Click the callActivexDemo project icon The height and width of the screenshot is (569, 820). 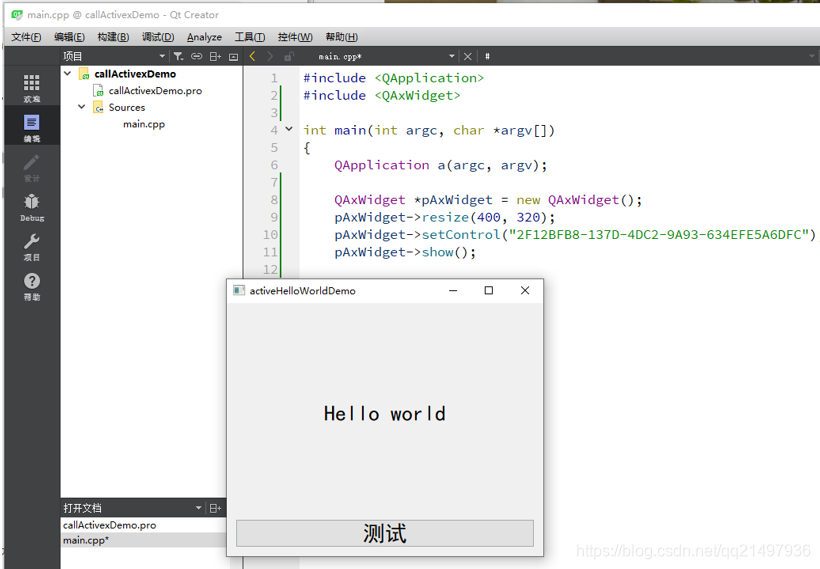point(84,74)
